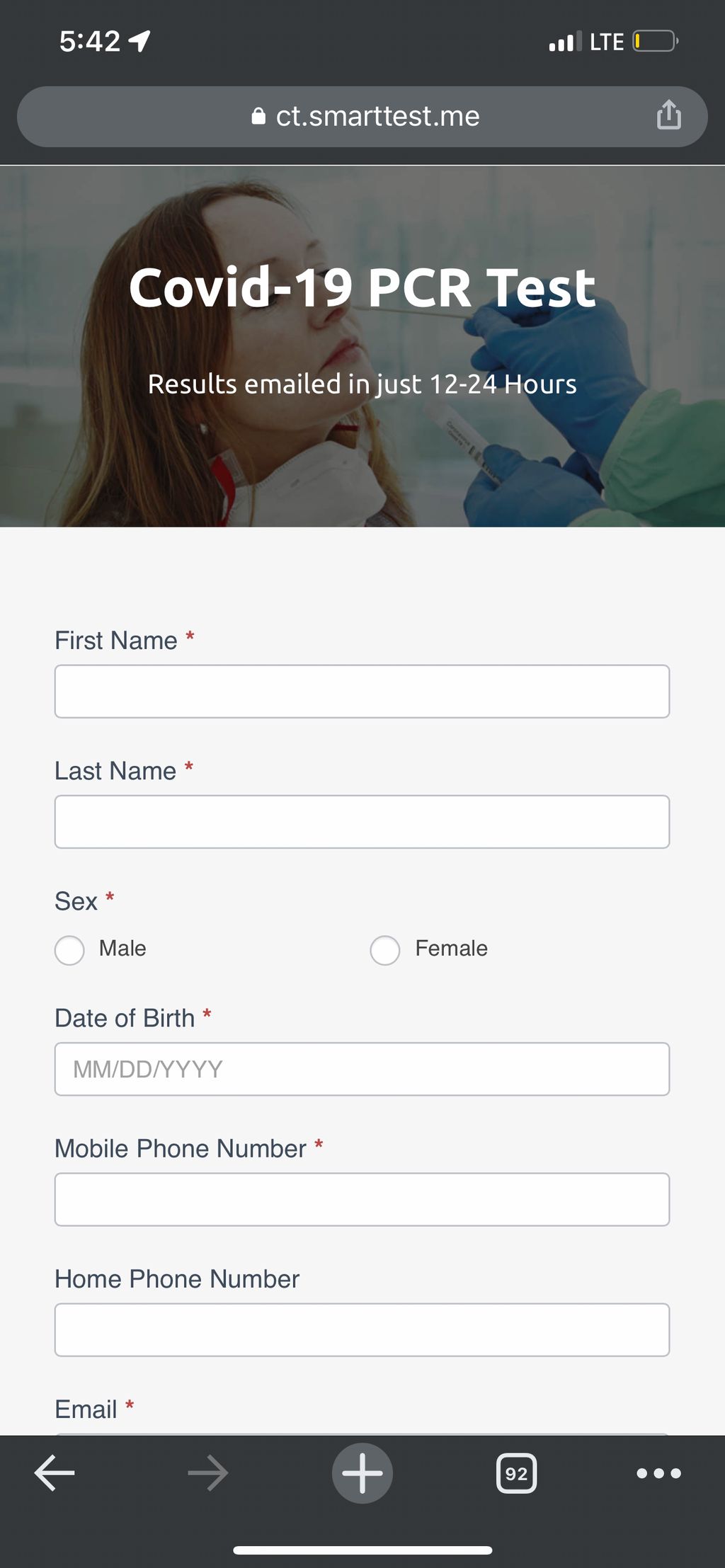
Task: Open the Date of Birth MM/DD/YYYY field
Action: [362, 1069]
